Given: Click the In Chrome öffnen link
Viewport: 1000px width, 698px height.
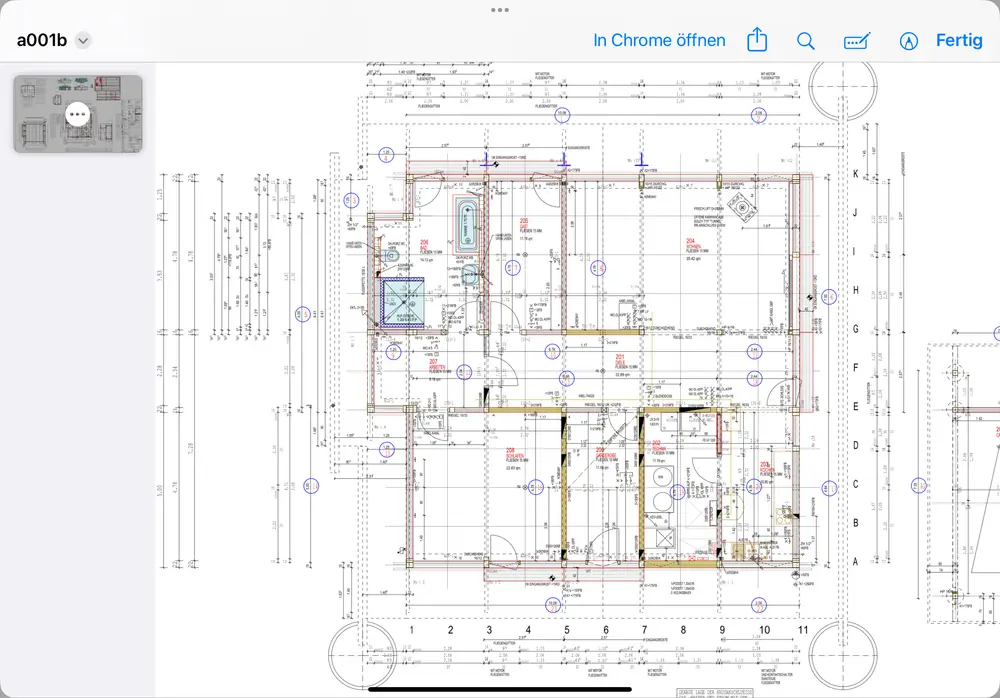Looking at the screenshot, I should pyautogui.click(x=659, y=41).
